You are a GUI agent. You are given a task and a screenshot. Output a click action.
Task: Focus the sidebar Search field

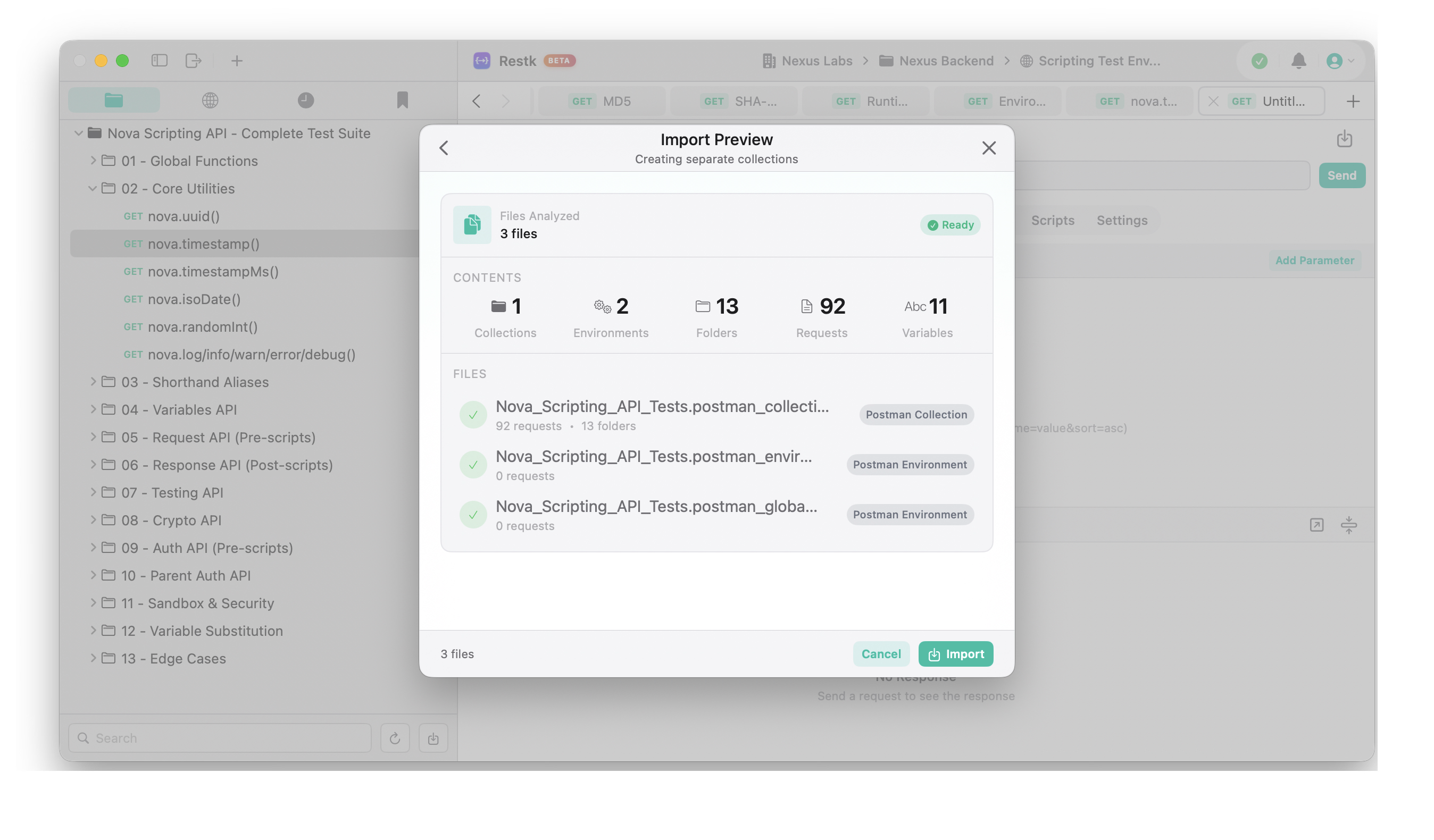pyautogui.click(x=220, y=737)
